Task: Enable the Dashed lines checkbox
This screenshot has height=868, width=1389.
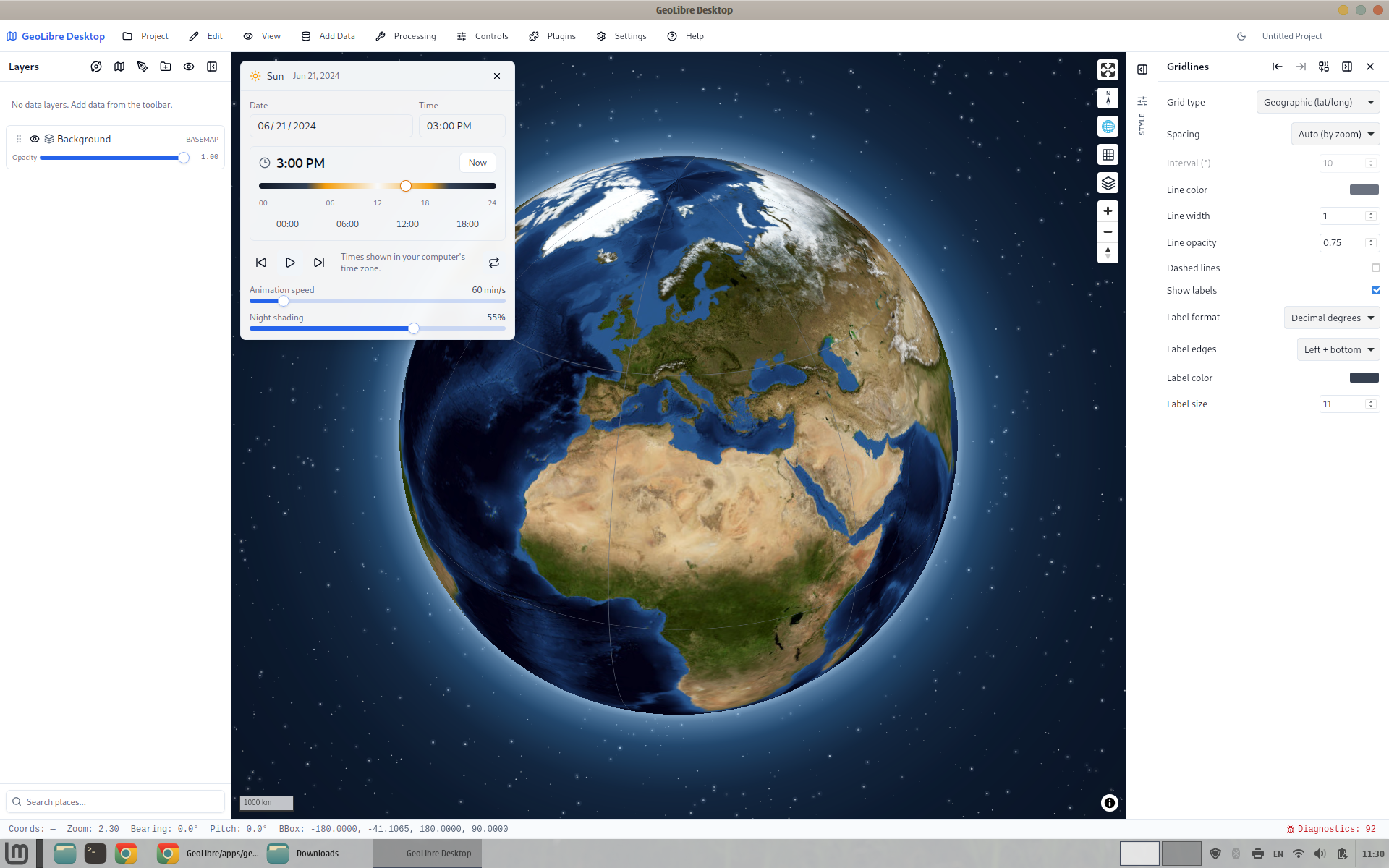Action: click(1376, 268)
